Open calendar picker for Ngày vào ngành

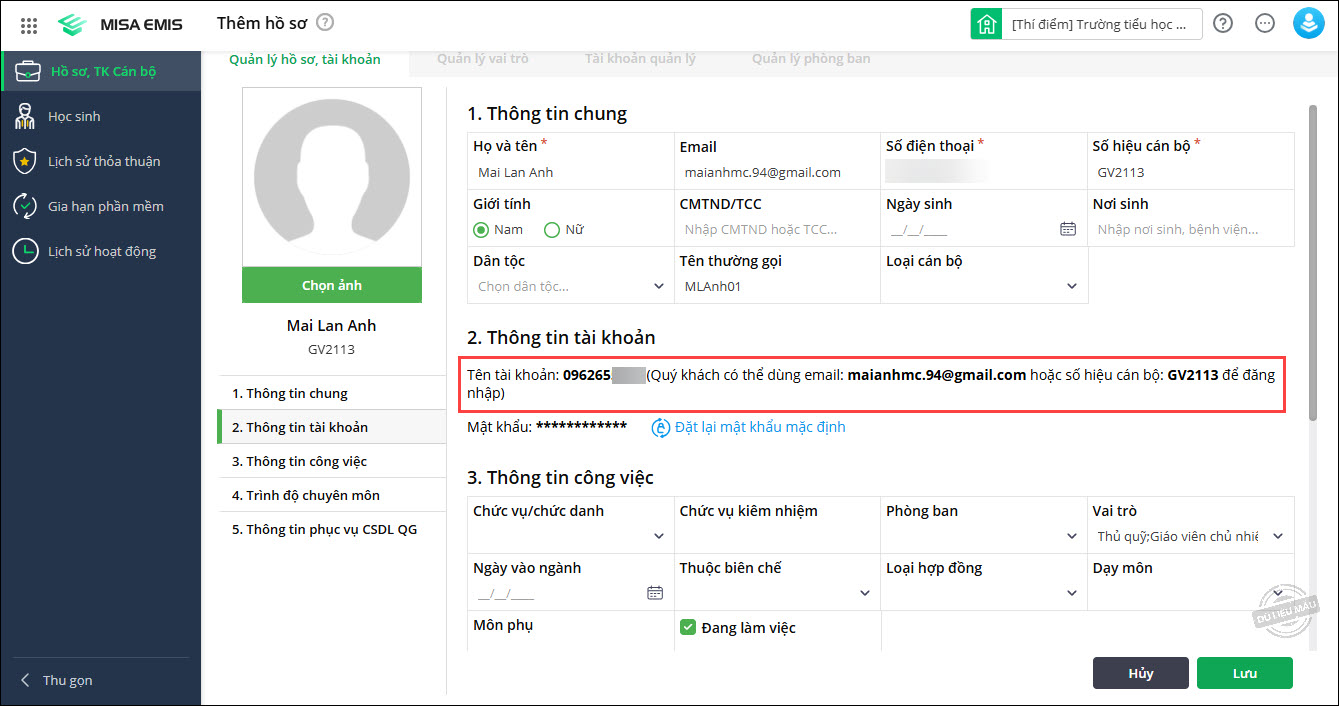655,593
